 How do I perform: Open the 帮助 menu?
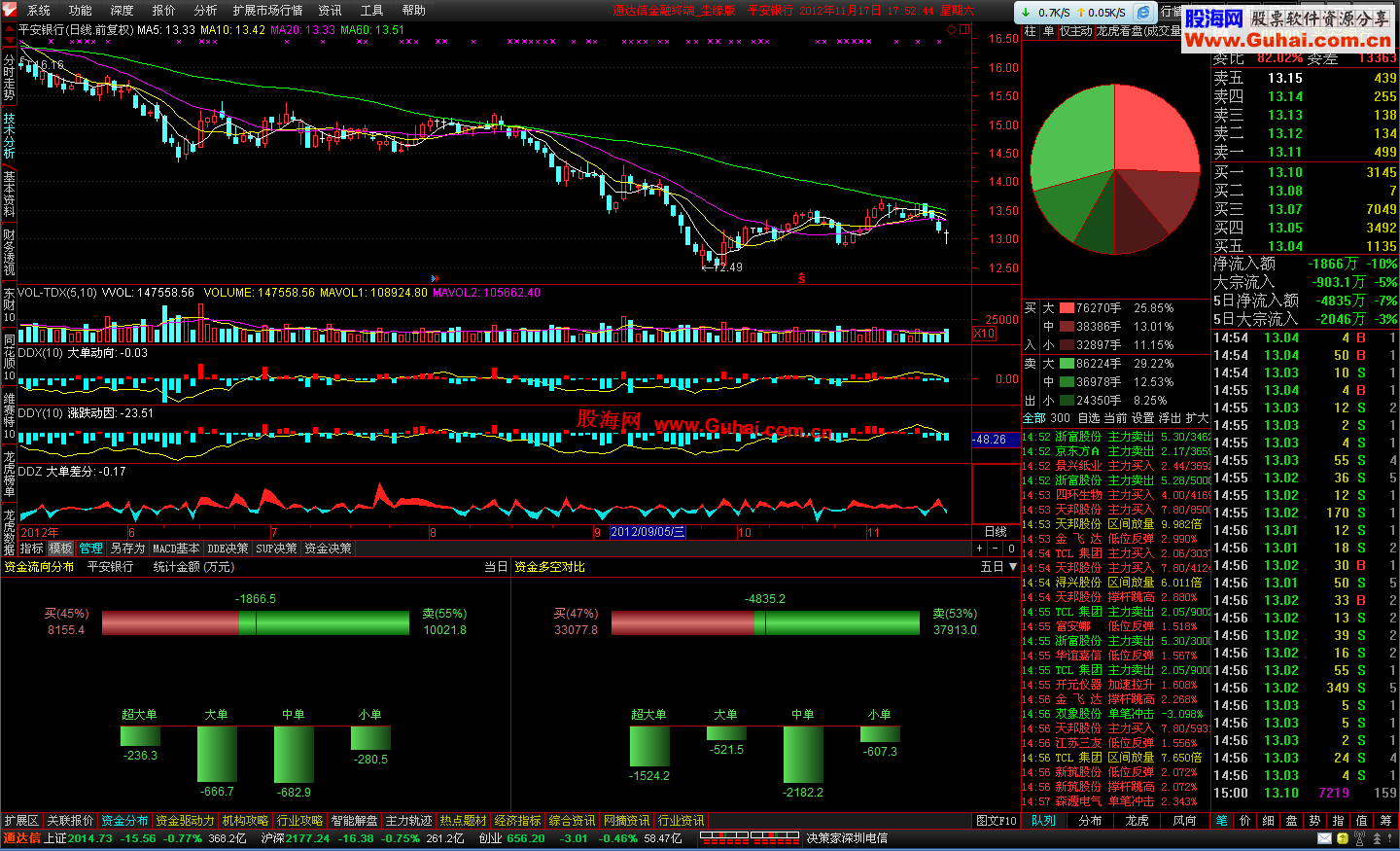[x=414, y=11]
